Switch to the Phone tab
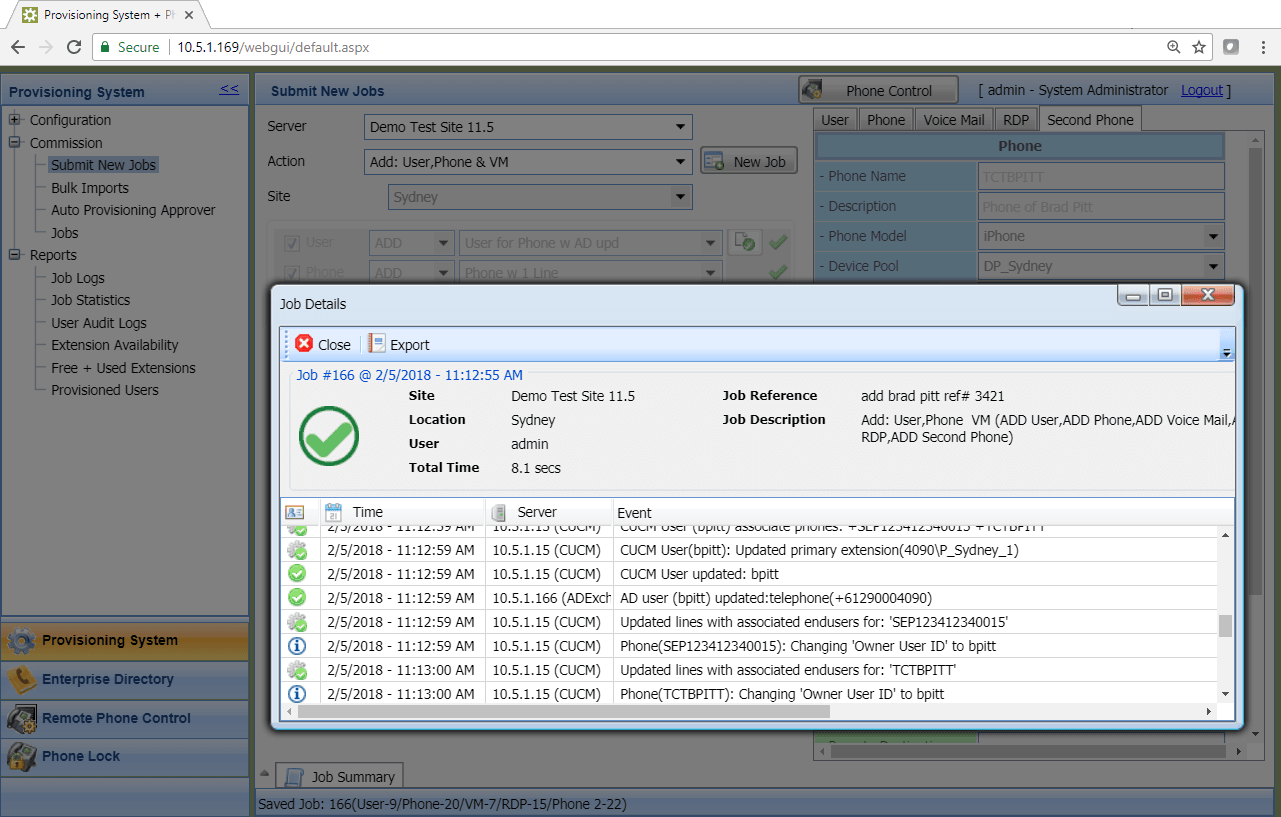The width and height of the screenshot is (1281, 817). (885, 120)
